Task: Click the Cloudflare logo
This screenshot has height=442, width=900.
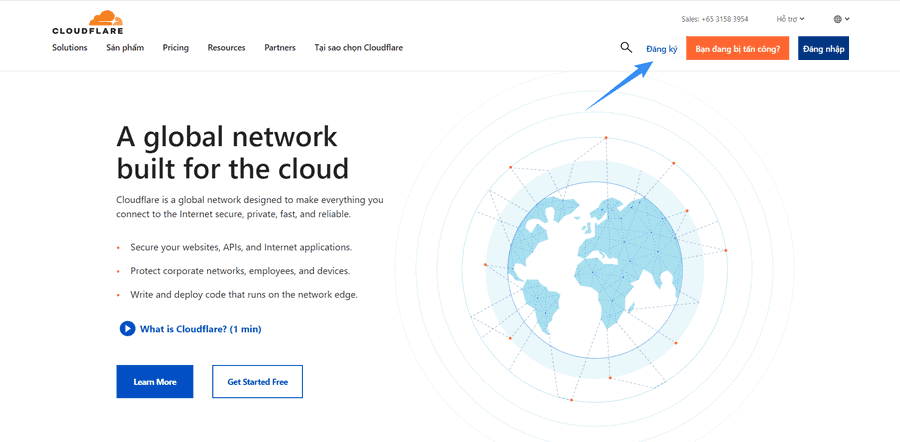Action: 87,22
